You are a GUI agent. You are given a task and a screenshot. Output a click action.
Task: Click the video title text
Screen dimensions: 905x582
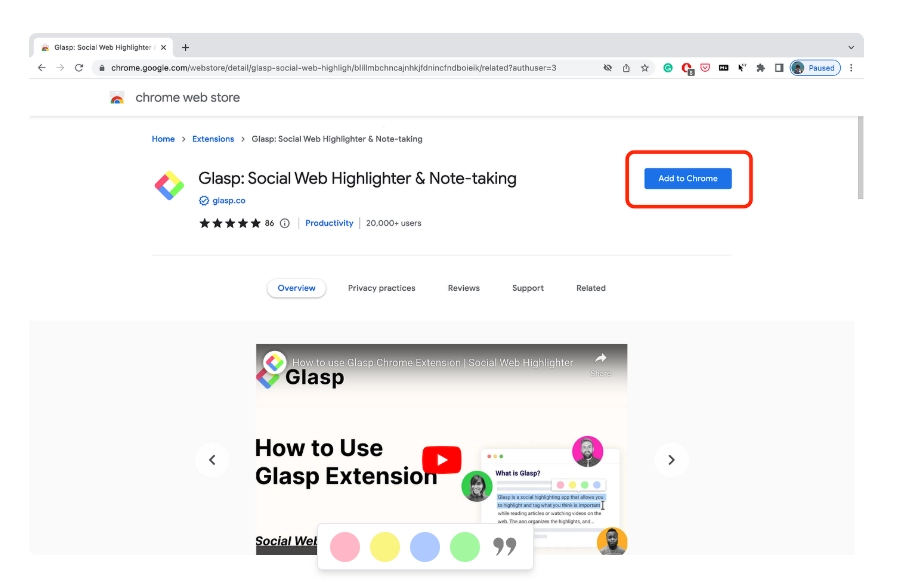tap(433, 363)
